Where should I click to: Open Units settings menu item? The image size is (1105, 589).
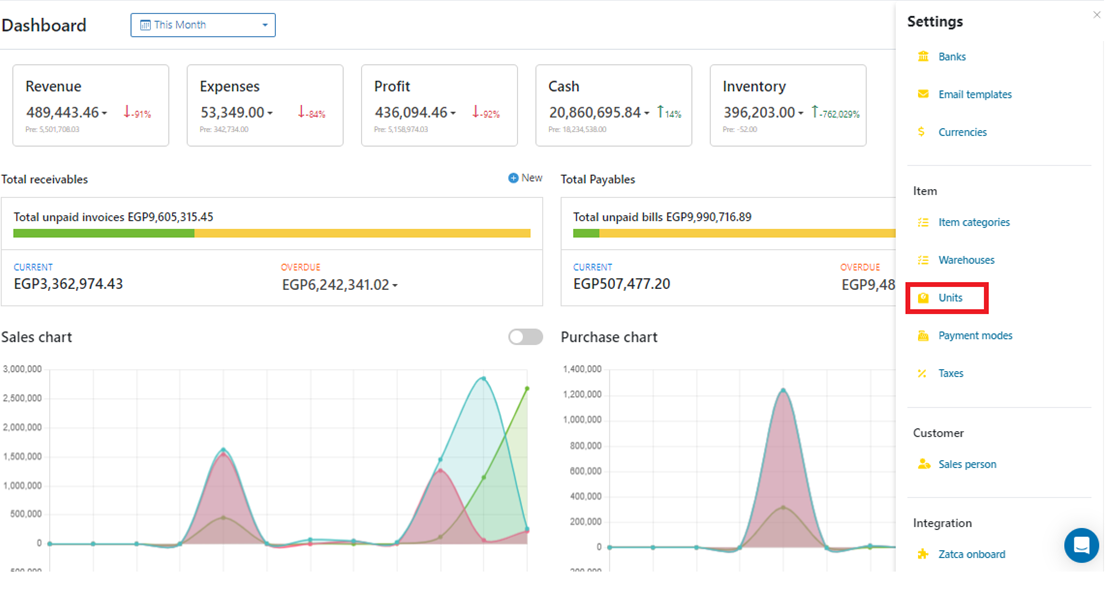tap(950, 298)
